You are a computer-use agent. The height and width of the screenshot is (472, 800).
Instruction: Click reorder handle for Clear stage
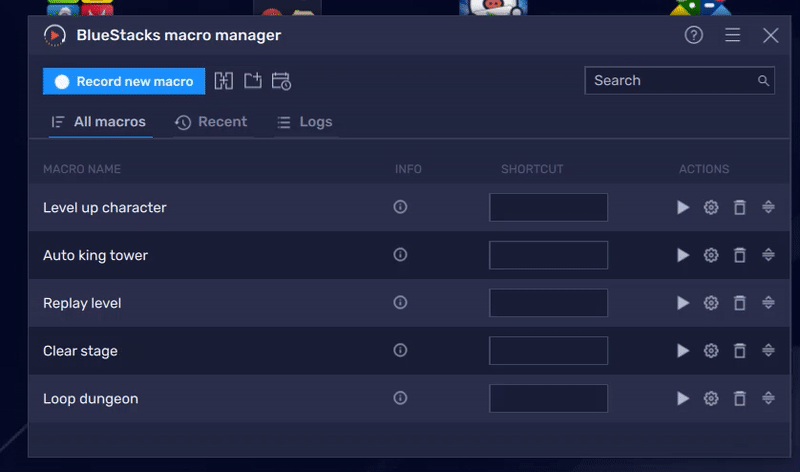[x=768, y=350]
